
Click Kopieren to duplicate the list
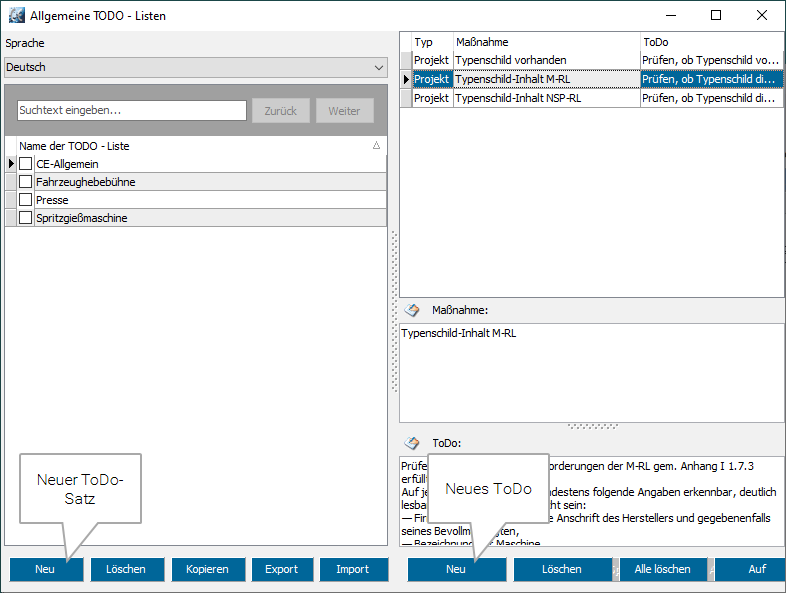coord(207,569)
